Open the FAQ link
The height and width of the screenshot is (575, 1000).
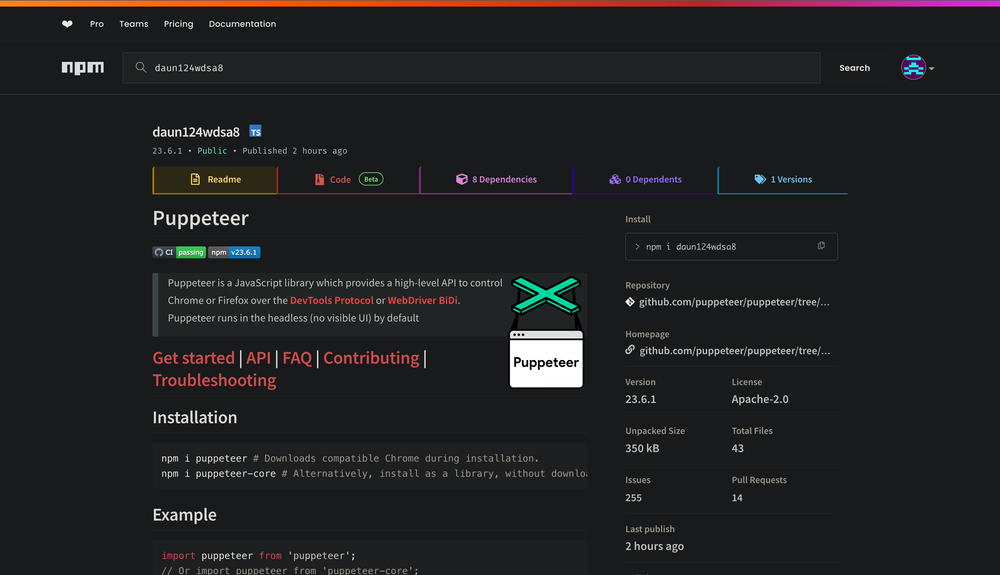(297, 358)
